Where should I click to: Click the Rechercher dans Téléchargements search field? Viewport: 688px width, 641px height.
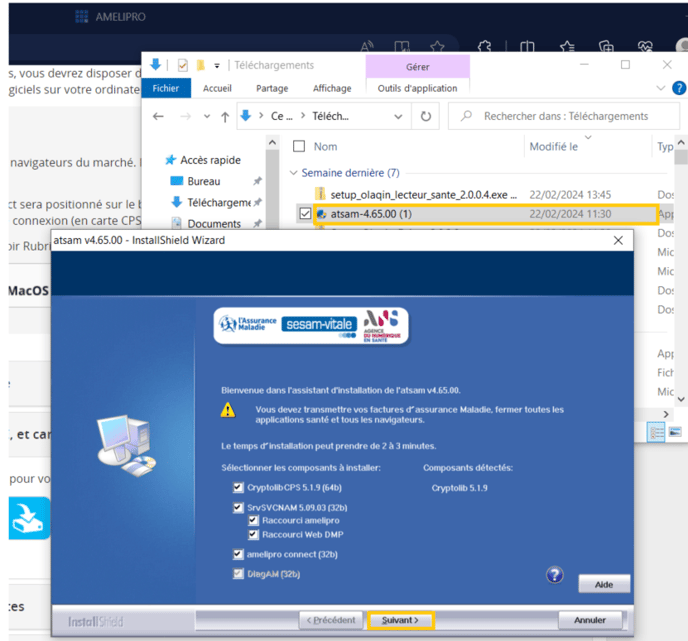point(568,116)
